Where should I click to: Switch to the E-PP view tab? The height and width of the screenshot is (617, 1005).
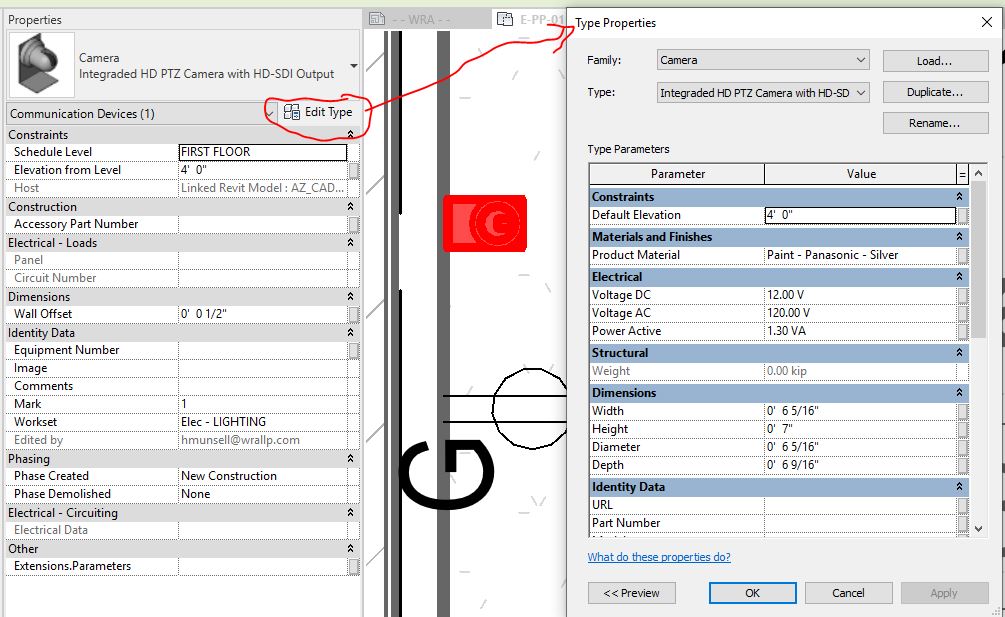(x=530, y=19)
